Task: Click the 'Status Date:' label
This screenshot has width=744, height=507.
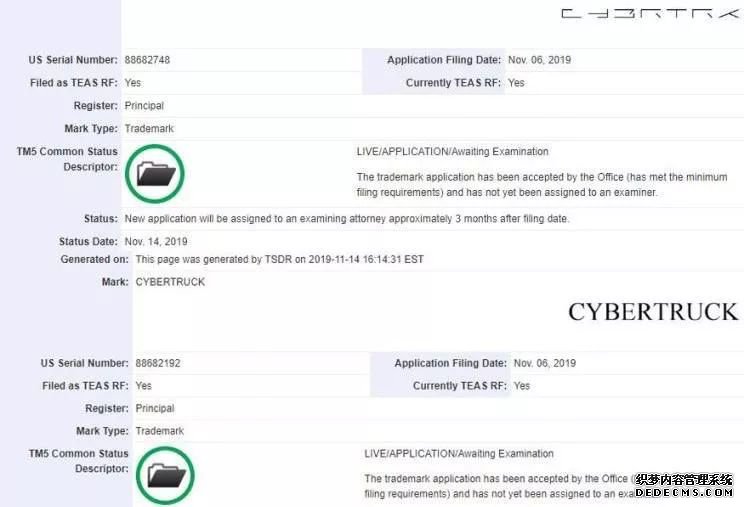Action: [88, 241]
